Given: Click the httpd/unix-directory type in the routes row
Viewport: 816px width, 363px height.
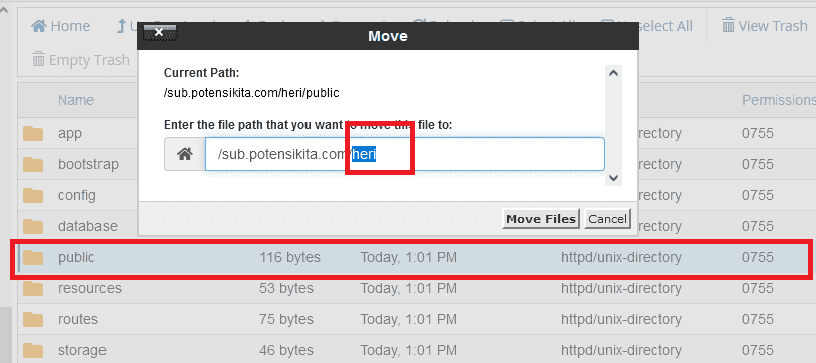Looking at the screenshot, I should 621,319.
